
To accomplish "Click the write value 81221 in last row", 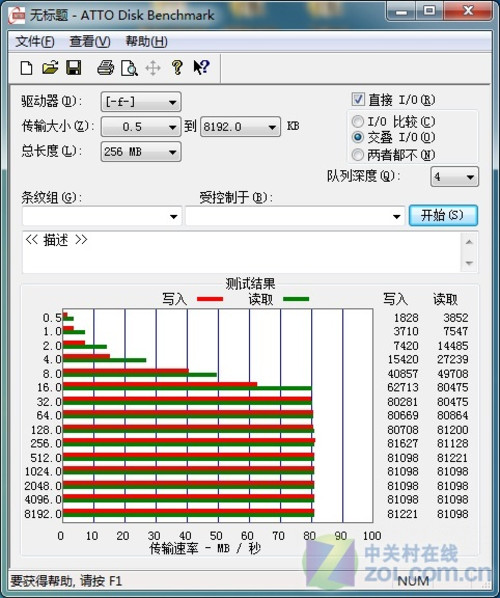I will click(x=403, y=514).
